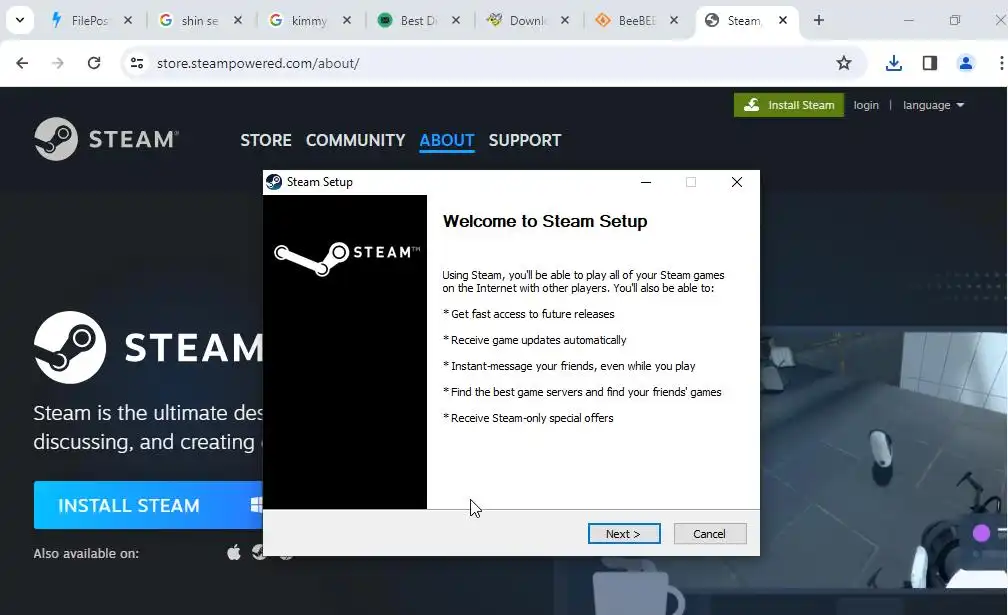Screen dimensions: 1008x615
Task: Reload the page with refresh icon
Action: (x=94, y=63)
